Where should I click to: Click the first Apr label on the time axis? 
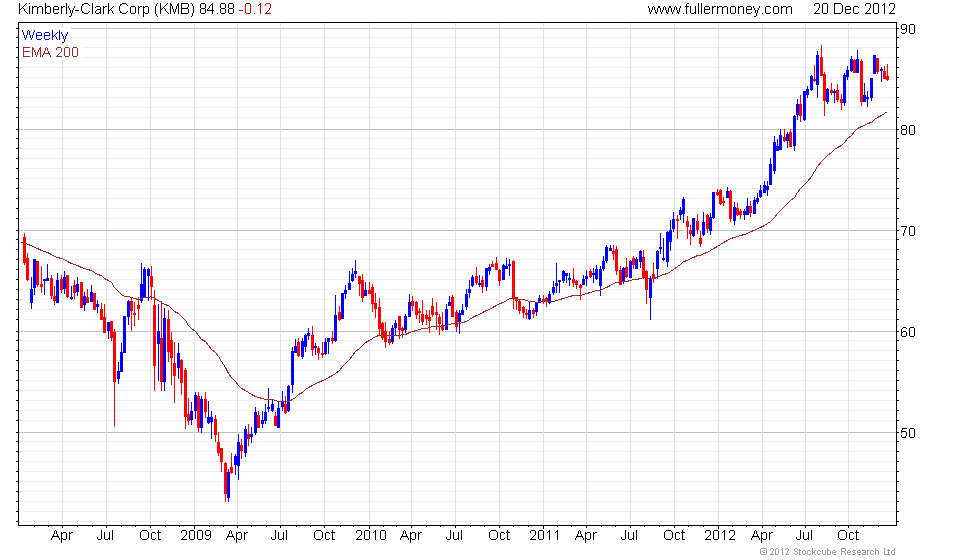[62, 536]
